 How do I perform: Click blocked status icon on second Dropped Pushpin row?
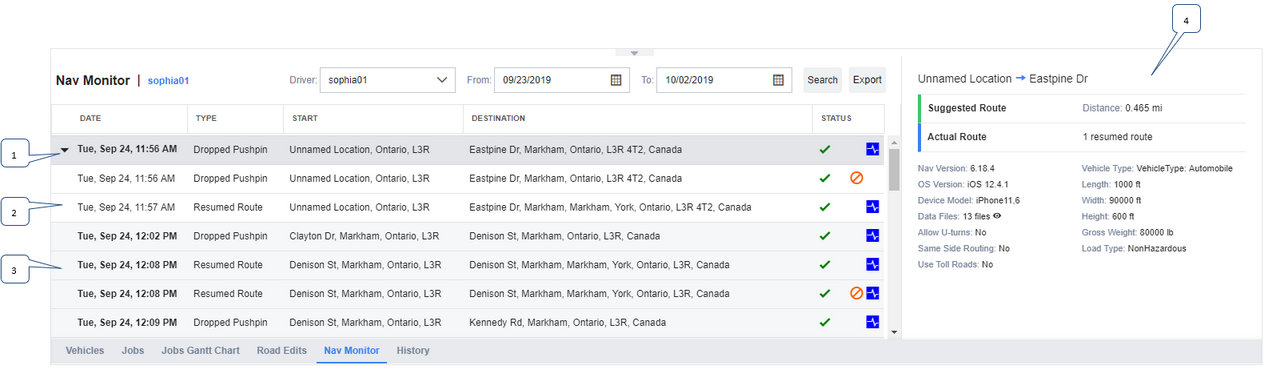[x=856, y=178]
